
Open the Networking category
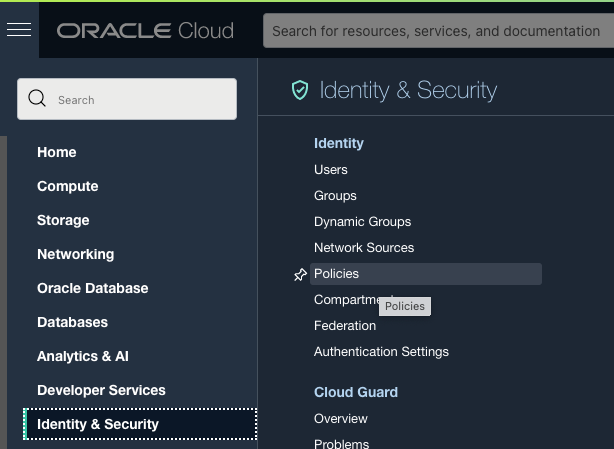pos(76,254)
